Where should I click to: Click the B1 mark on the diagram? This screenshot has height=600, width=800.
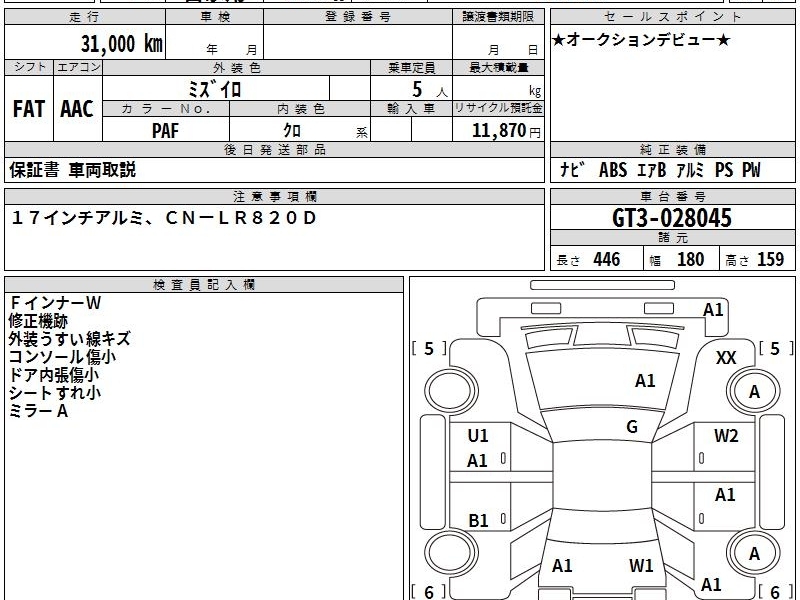[x=478, y=520]
